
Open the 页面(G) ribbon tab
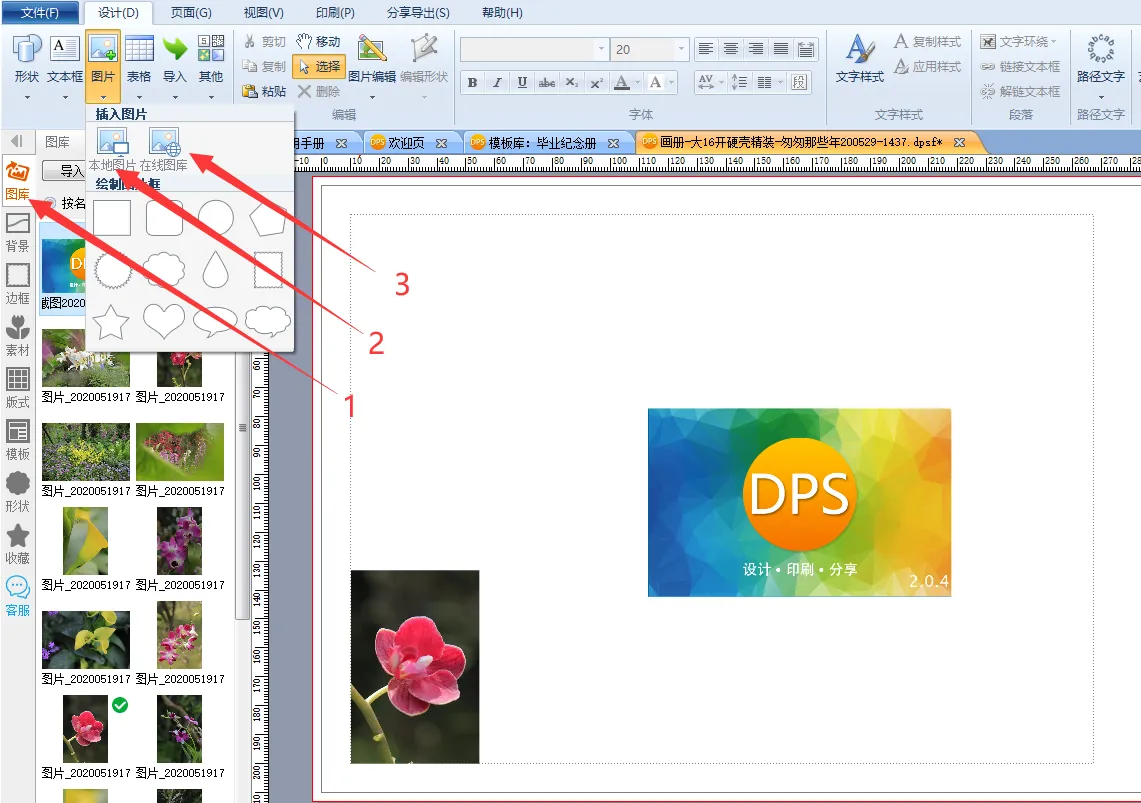coord(190,13)
